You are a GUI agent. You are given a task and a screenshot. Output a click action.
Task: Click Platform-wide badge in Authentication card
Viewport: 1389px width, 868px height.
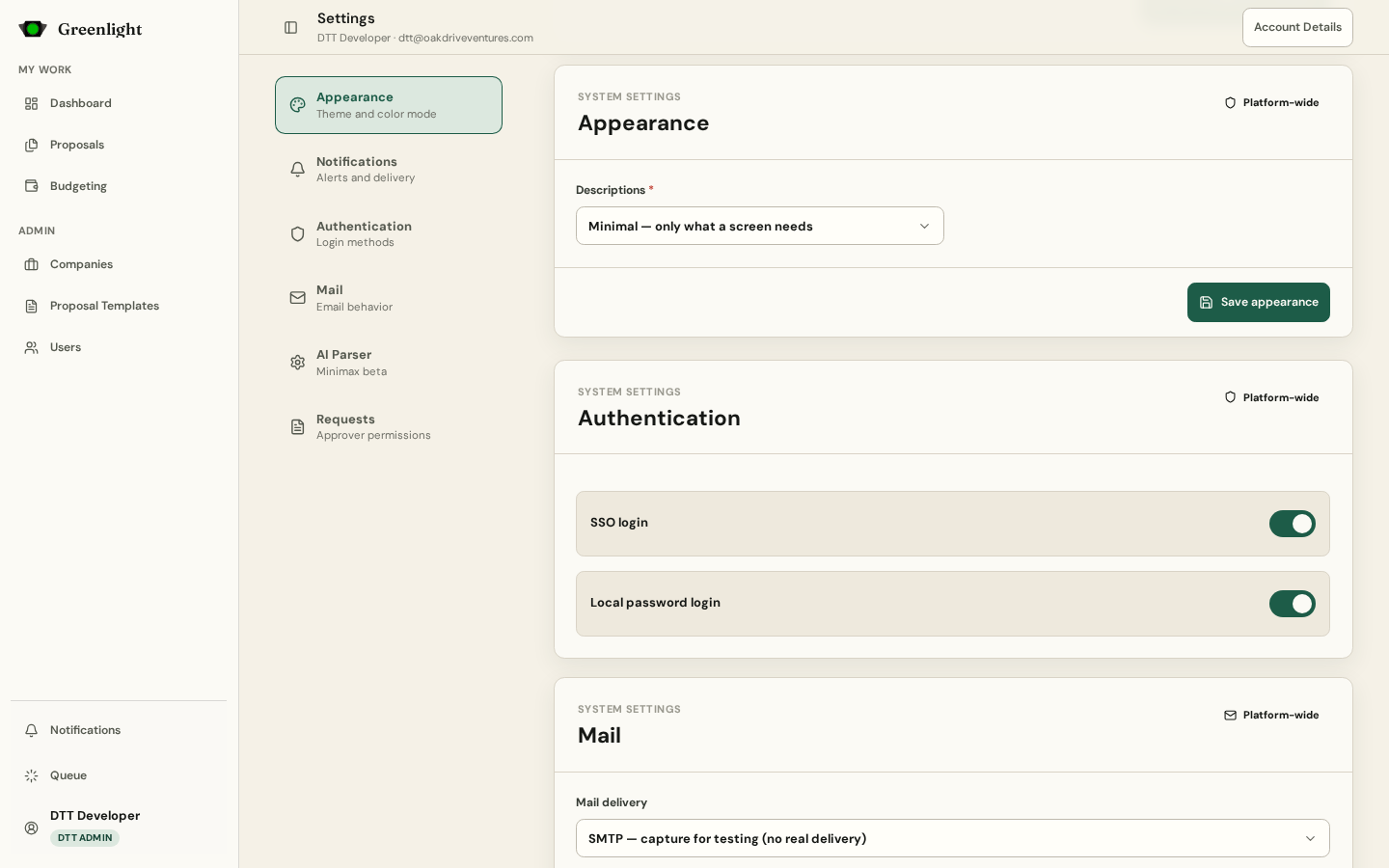1271,397
